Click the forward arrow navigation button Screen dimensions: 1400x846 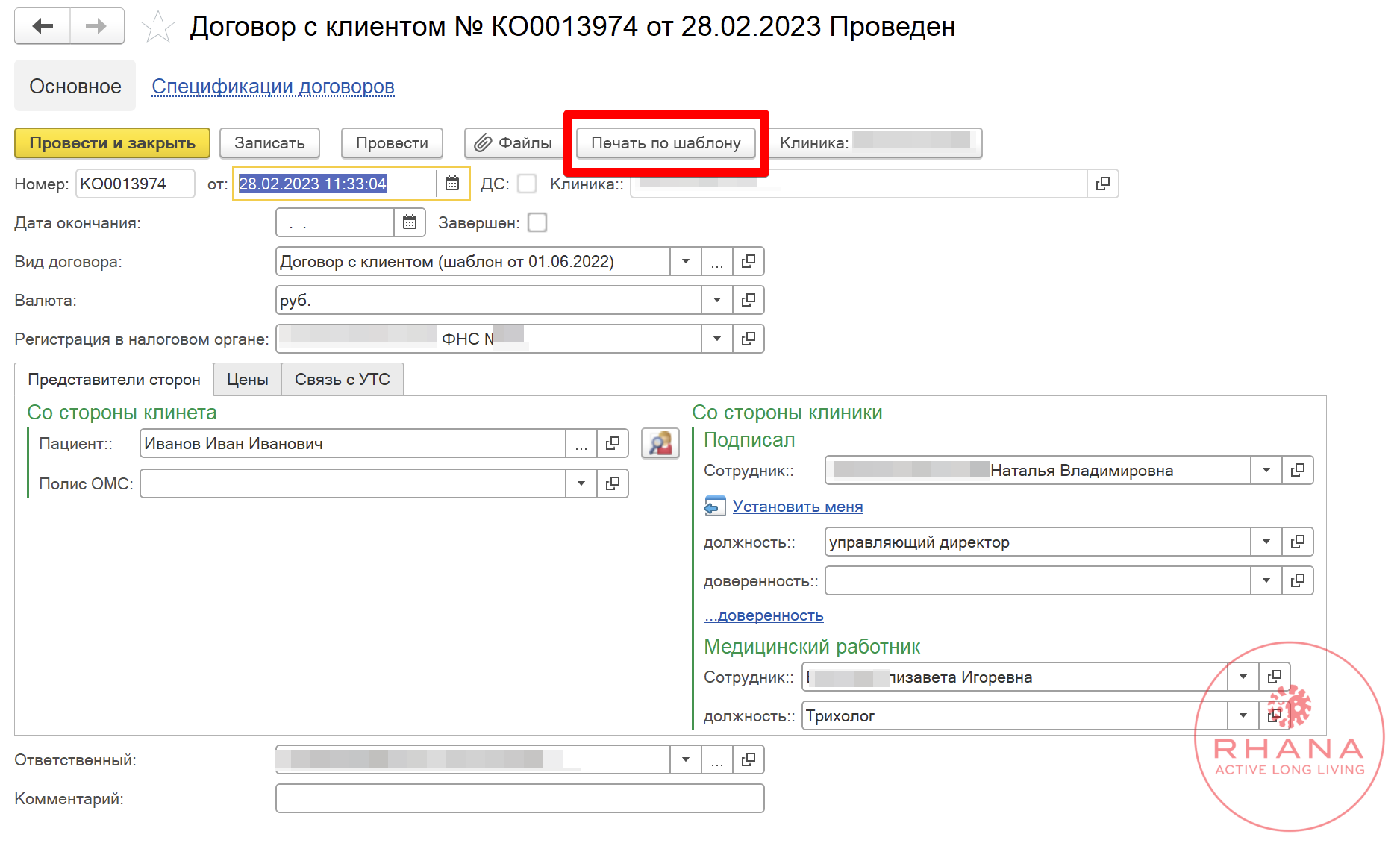click(97, 27)
